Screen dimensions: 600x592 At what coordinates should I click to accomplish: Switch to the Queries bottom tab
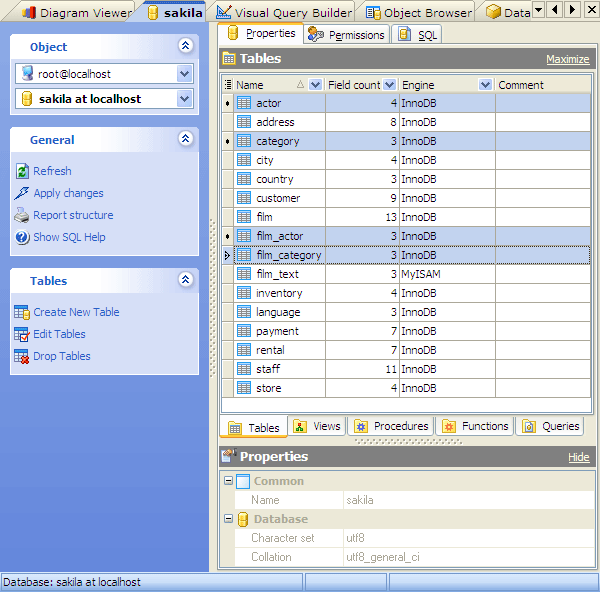coord(550,426)
